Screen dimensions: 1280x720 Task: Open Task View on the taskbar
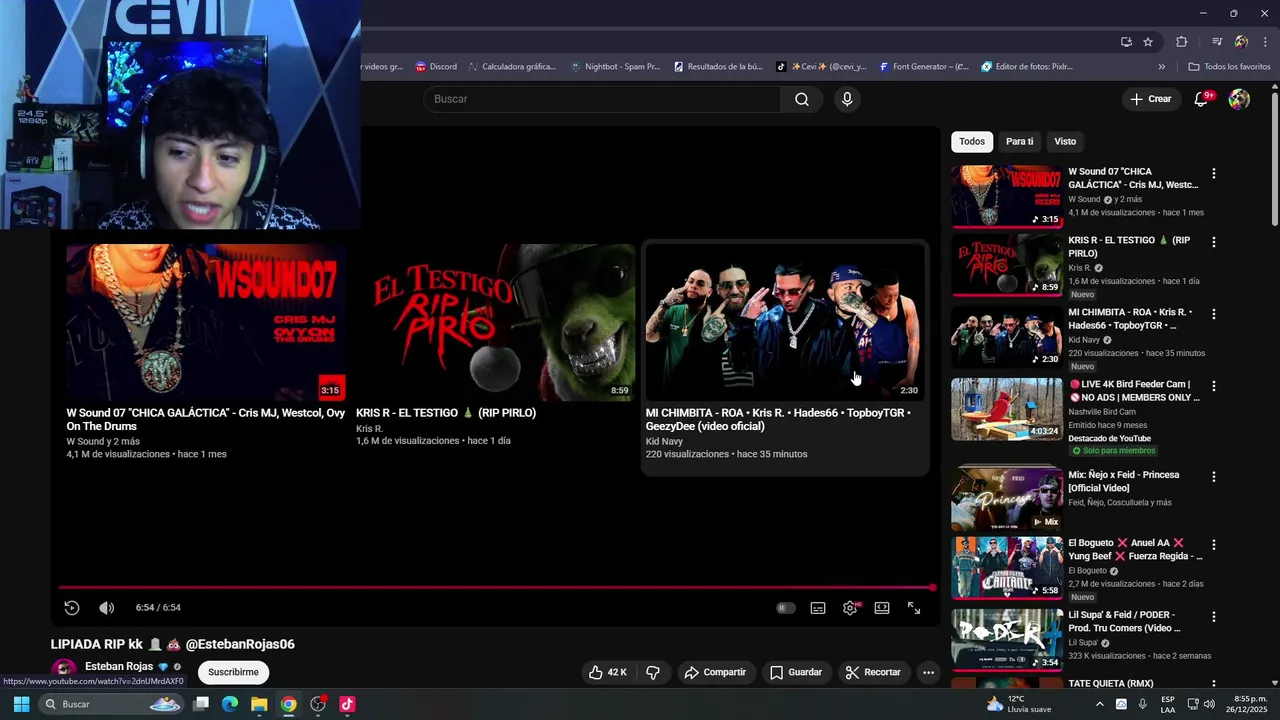201,704
